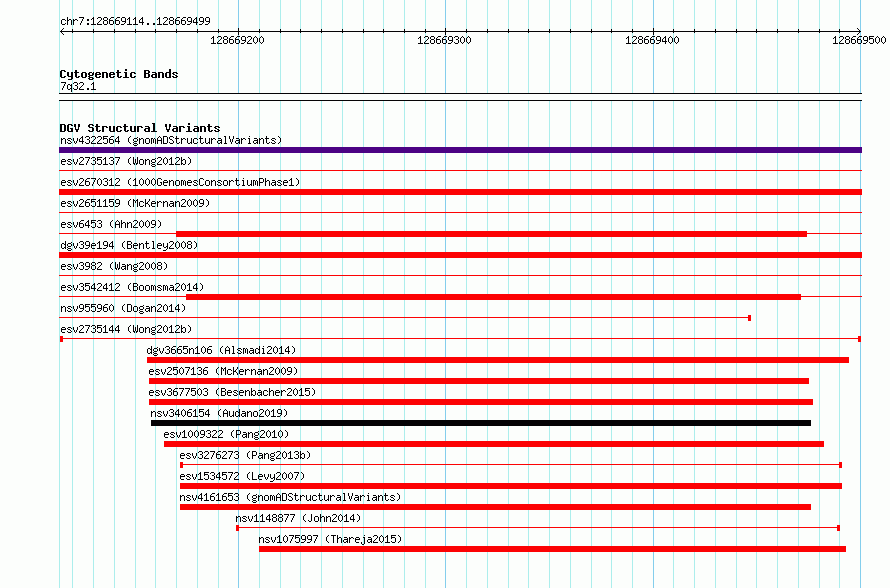
Task: Select nsv955960 (Dogan2014) label
Action: click(x=123, y=308)
